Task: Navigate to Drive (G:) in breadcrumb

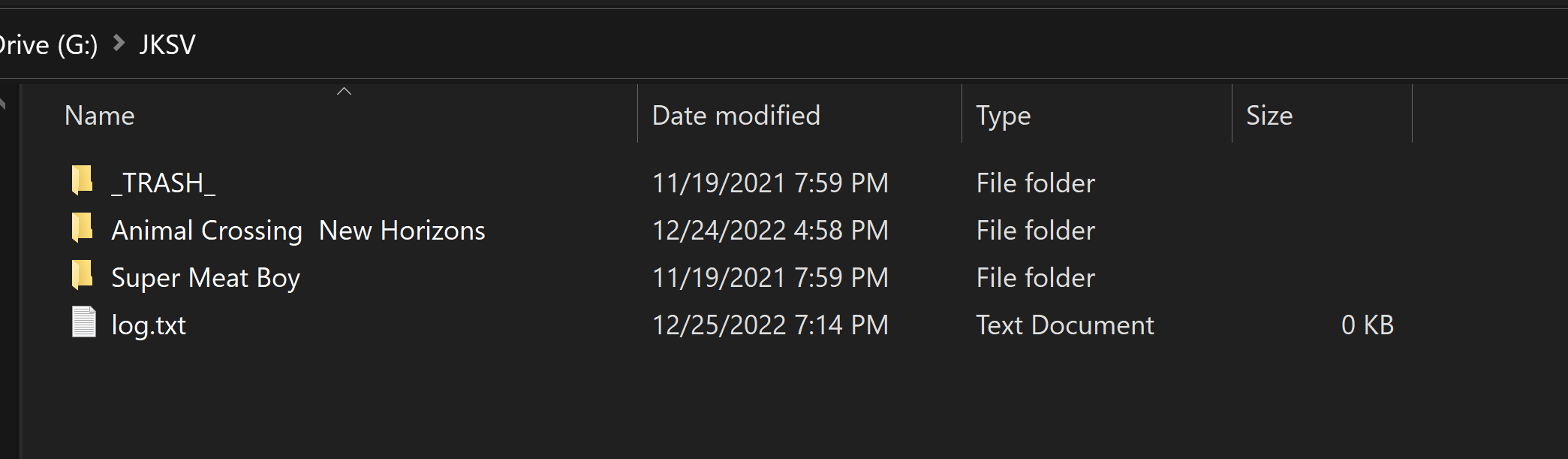Action: (49, 45)
